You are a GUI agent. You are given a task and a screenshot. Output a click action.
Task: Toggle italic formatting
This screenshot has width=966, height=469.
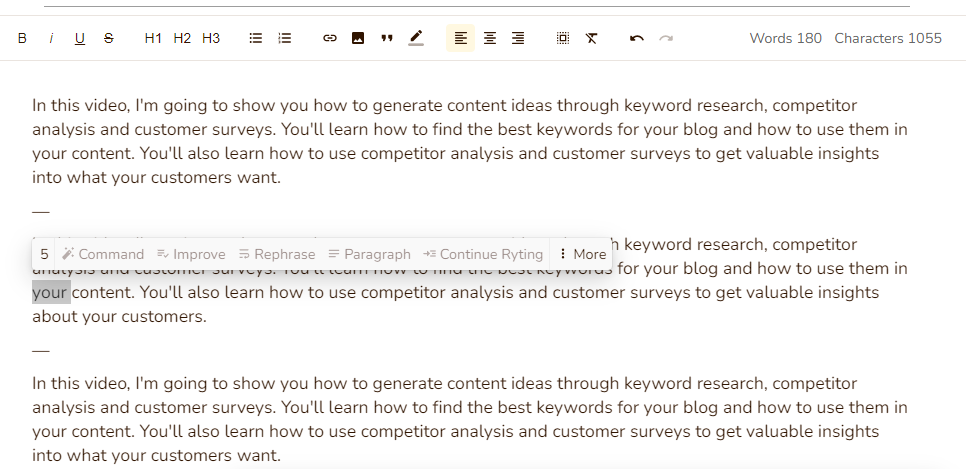tap(51, 38)
